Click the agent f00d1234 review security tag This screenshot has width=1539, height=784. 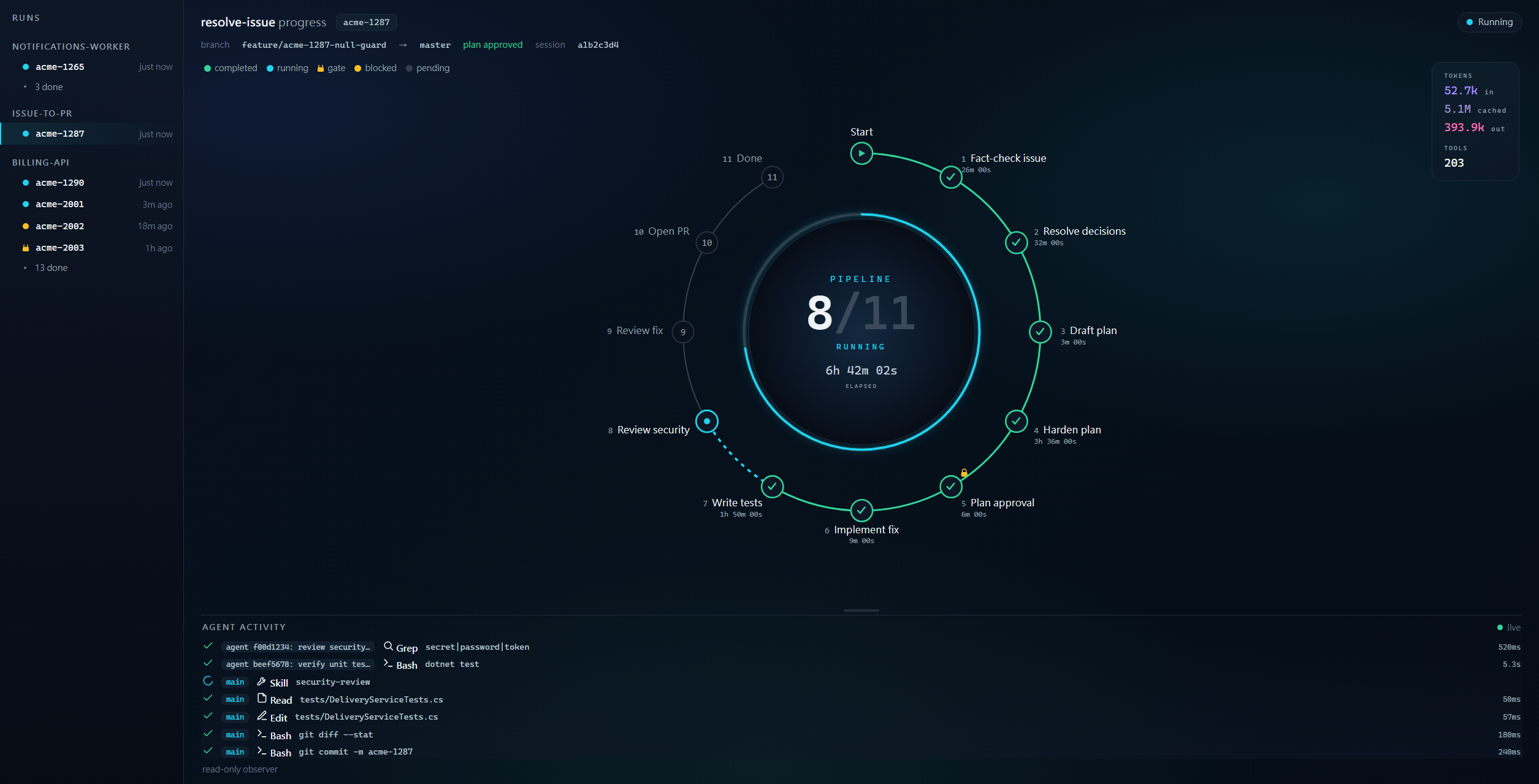(x=298, y=647)
